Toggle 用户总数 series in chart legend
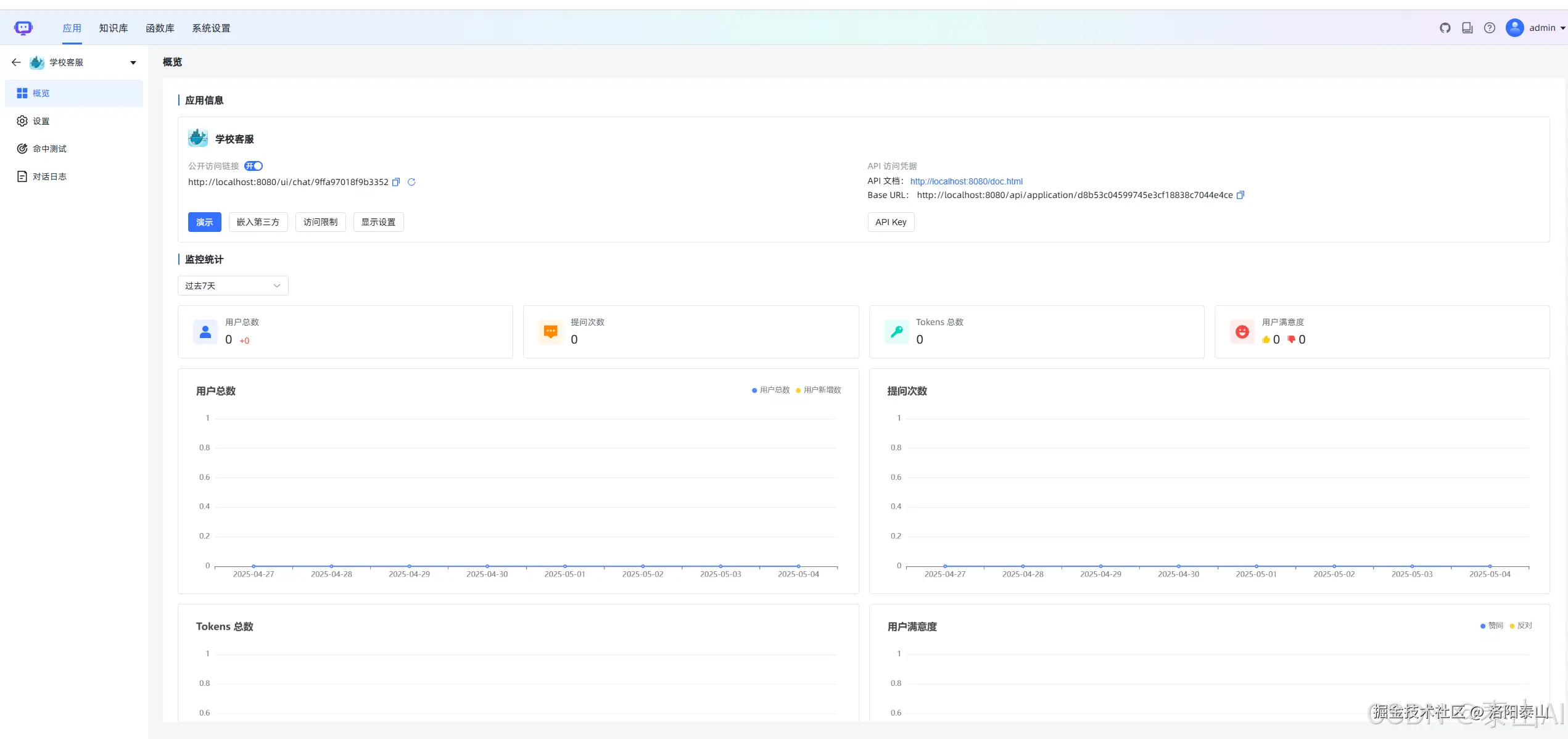Viewport: 1568px width, 739px height. pyautogui.click(x=770, y=390)
